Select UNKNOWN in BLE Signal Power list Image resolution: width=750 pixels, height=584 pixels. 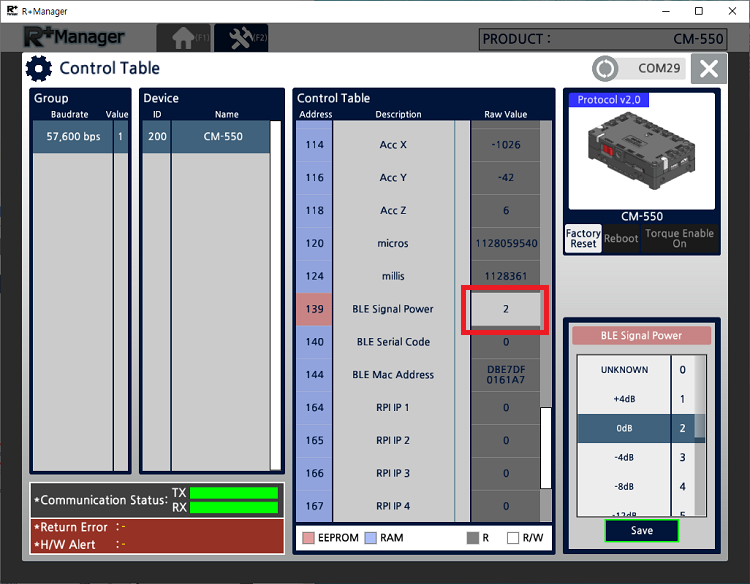click(624, 370)
